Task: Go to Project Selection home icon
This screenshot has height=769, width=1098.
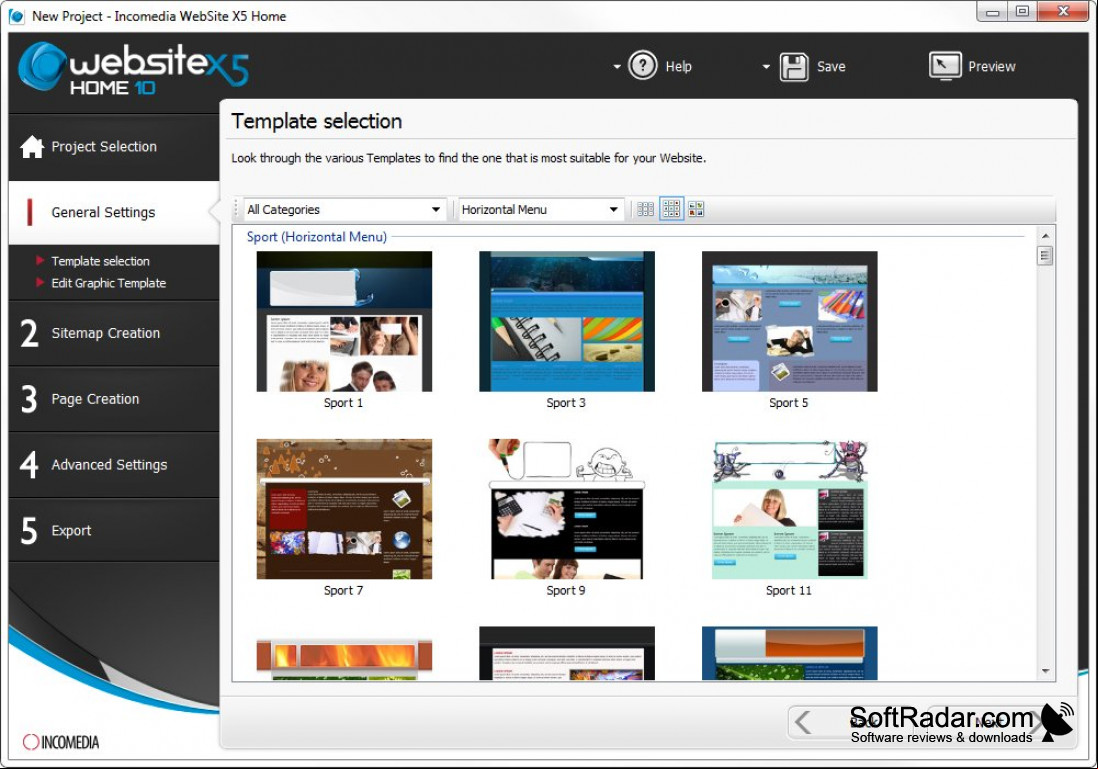Action: coord(32,146)
